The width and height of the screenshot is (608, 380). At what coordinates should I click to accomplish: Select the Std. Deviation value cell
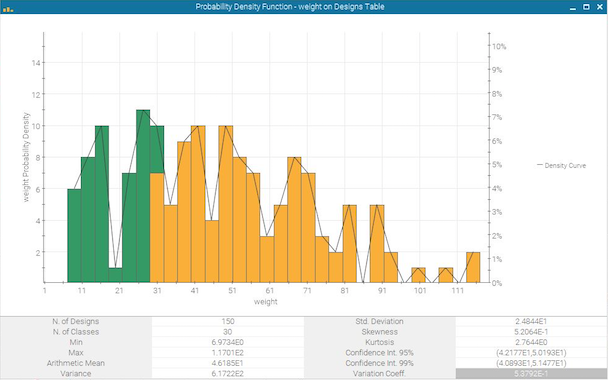pos(531,321)
